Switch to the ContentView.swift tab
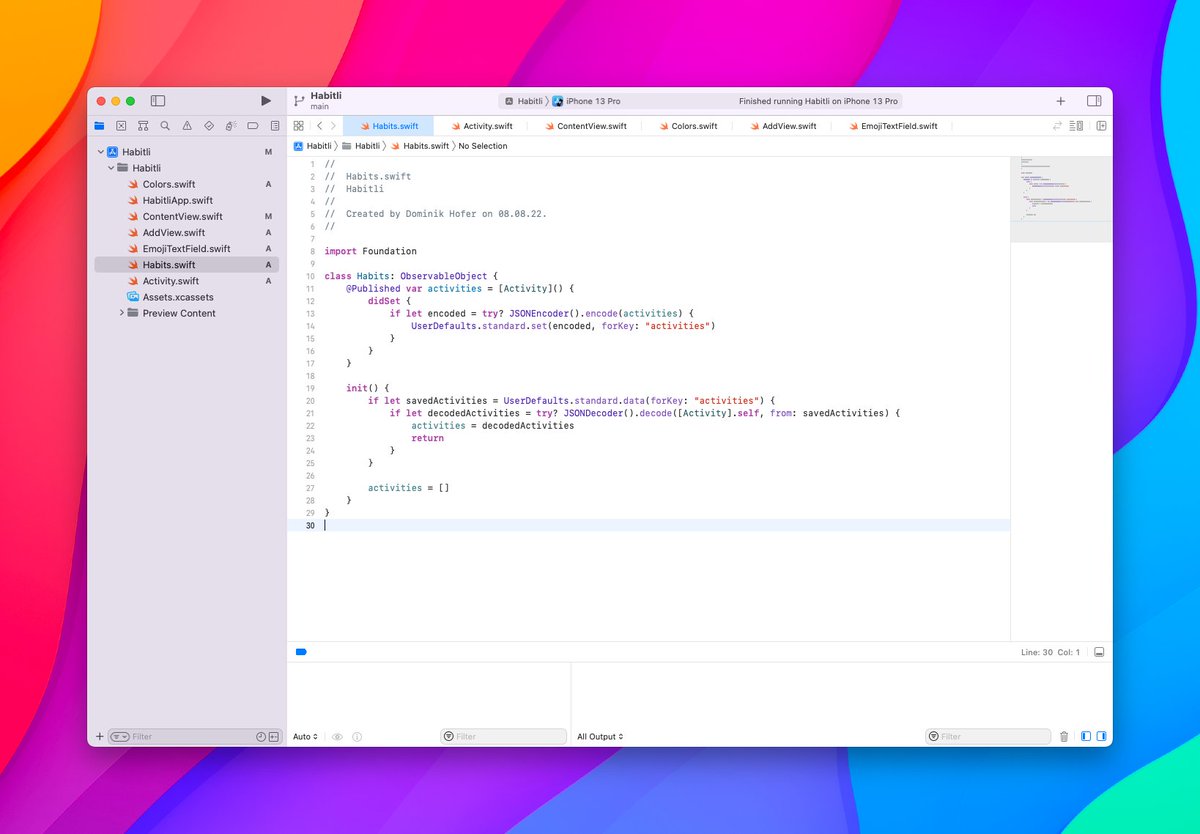Screen dimensions: 1200x834 (x=591, y=126)
